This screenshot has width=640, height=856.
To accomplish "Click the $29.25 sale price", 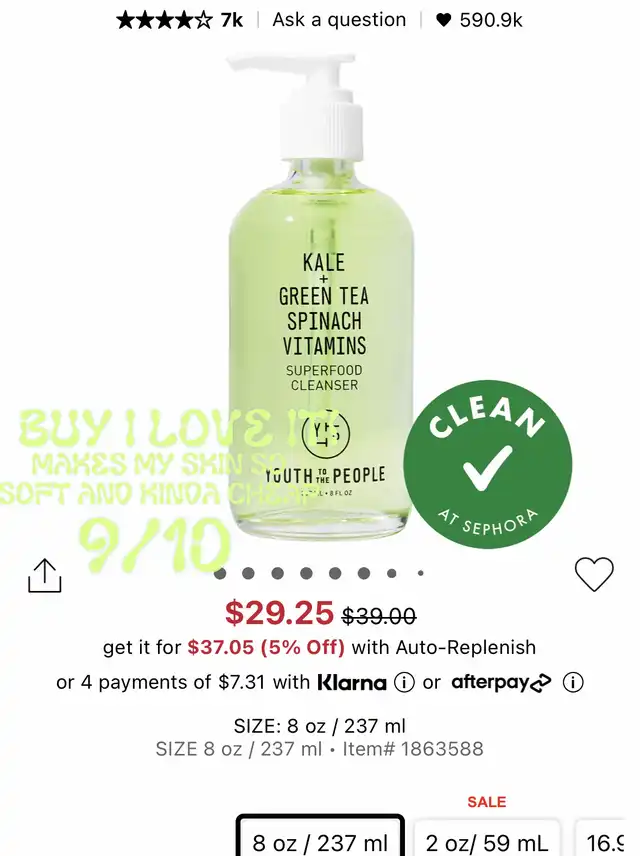I will tap(279, 613).
